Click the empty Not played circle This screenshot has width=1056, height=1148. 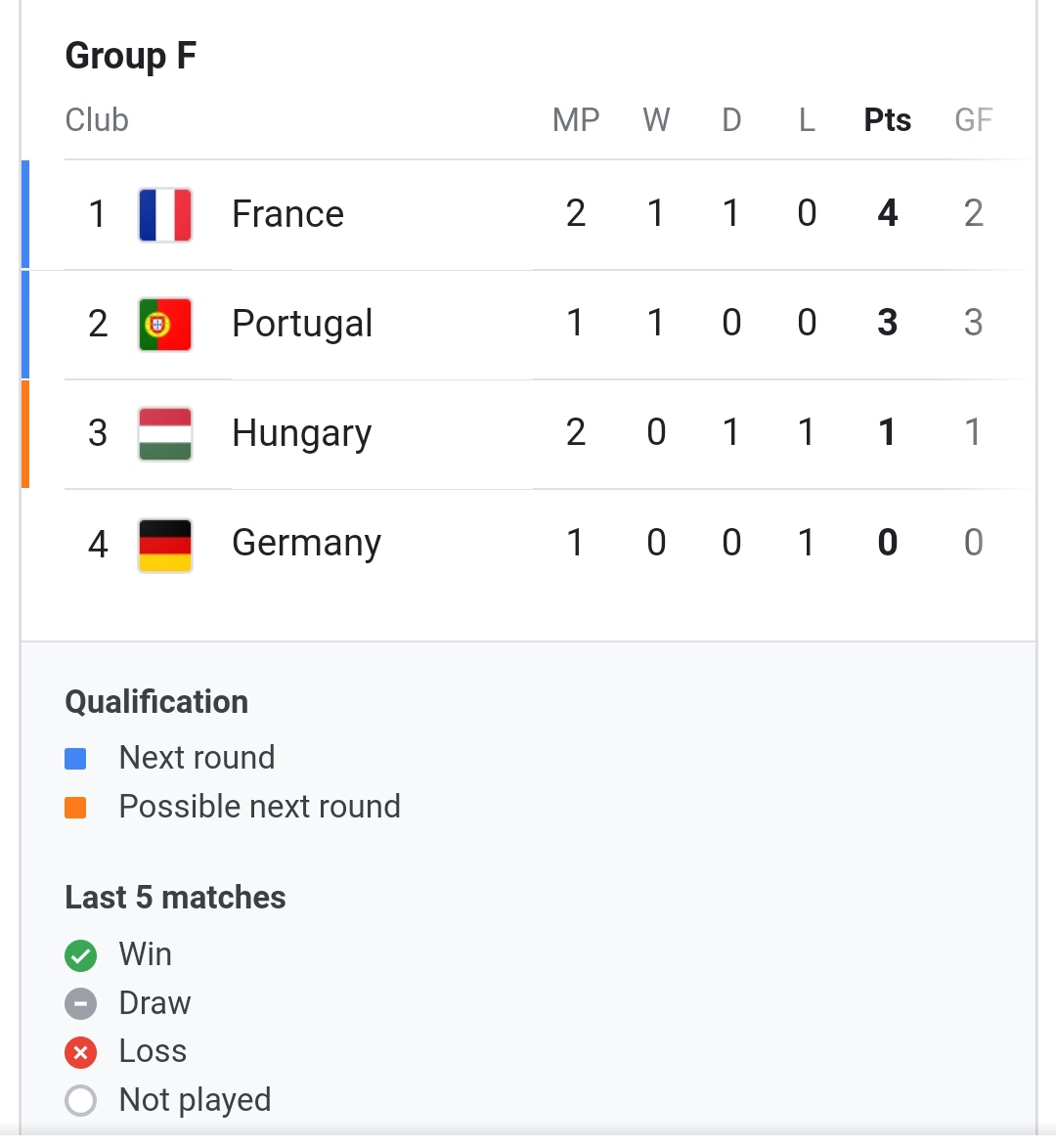(80, 1100)
